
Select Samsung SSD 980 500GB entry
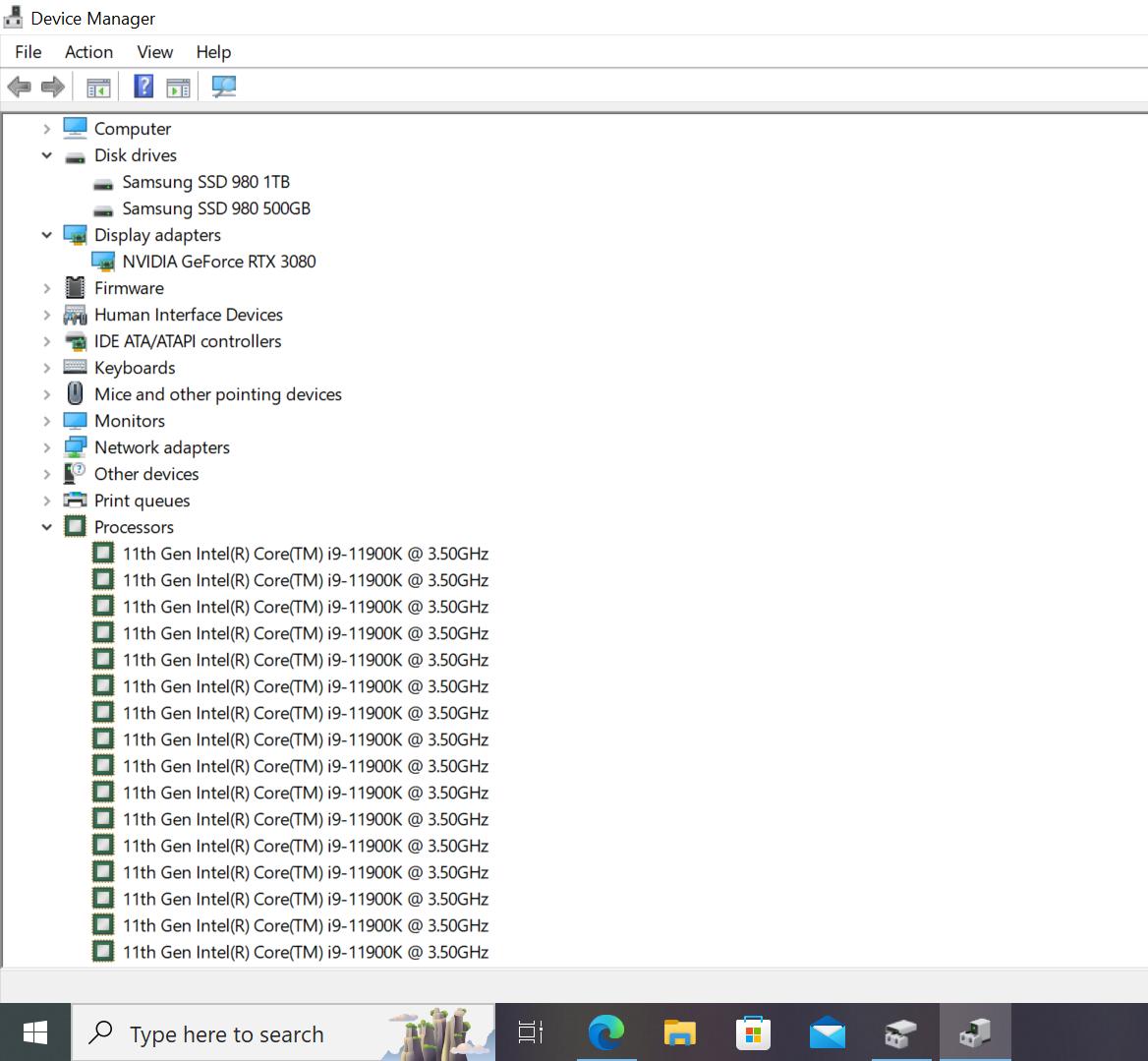216,208
